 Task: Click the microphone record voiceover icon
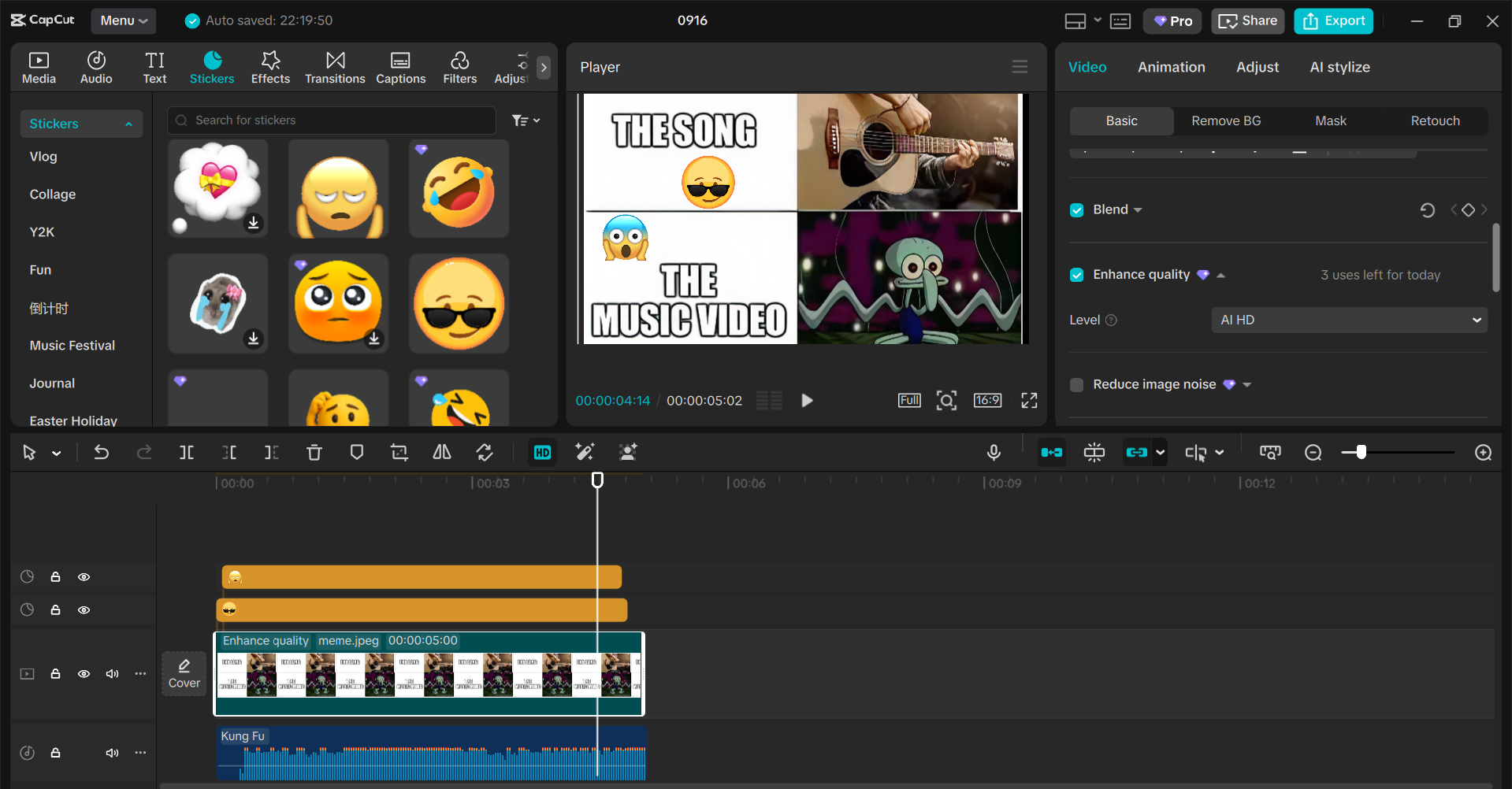(x=994, y=452)
